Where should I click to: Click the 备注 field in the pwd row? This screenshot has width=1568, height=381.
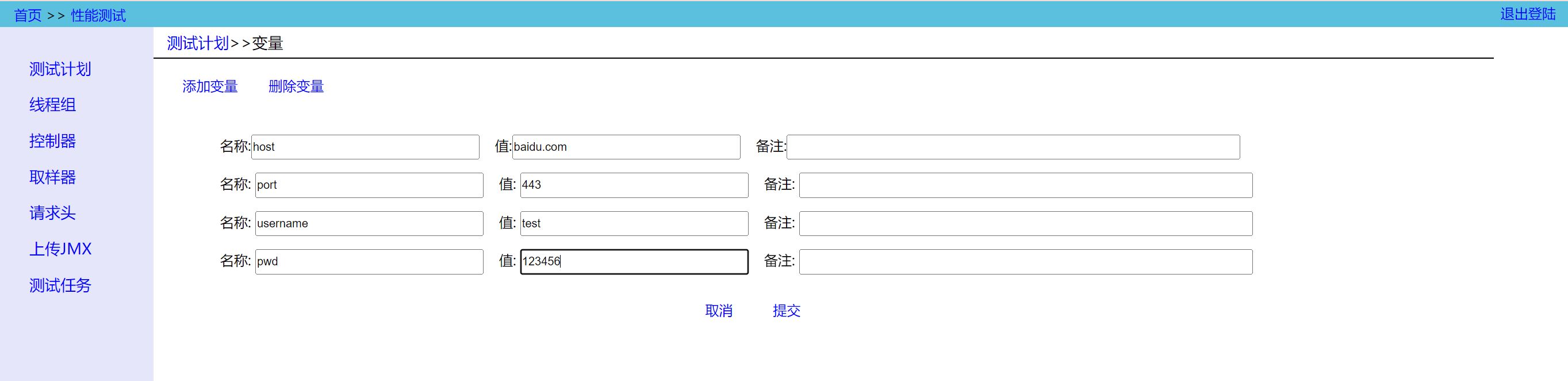[1025, 261]
